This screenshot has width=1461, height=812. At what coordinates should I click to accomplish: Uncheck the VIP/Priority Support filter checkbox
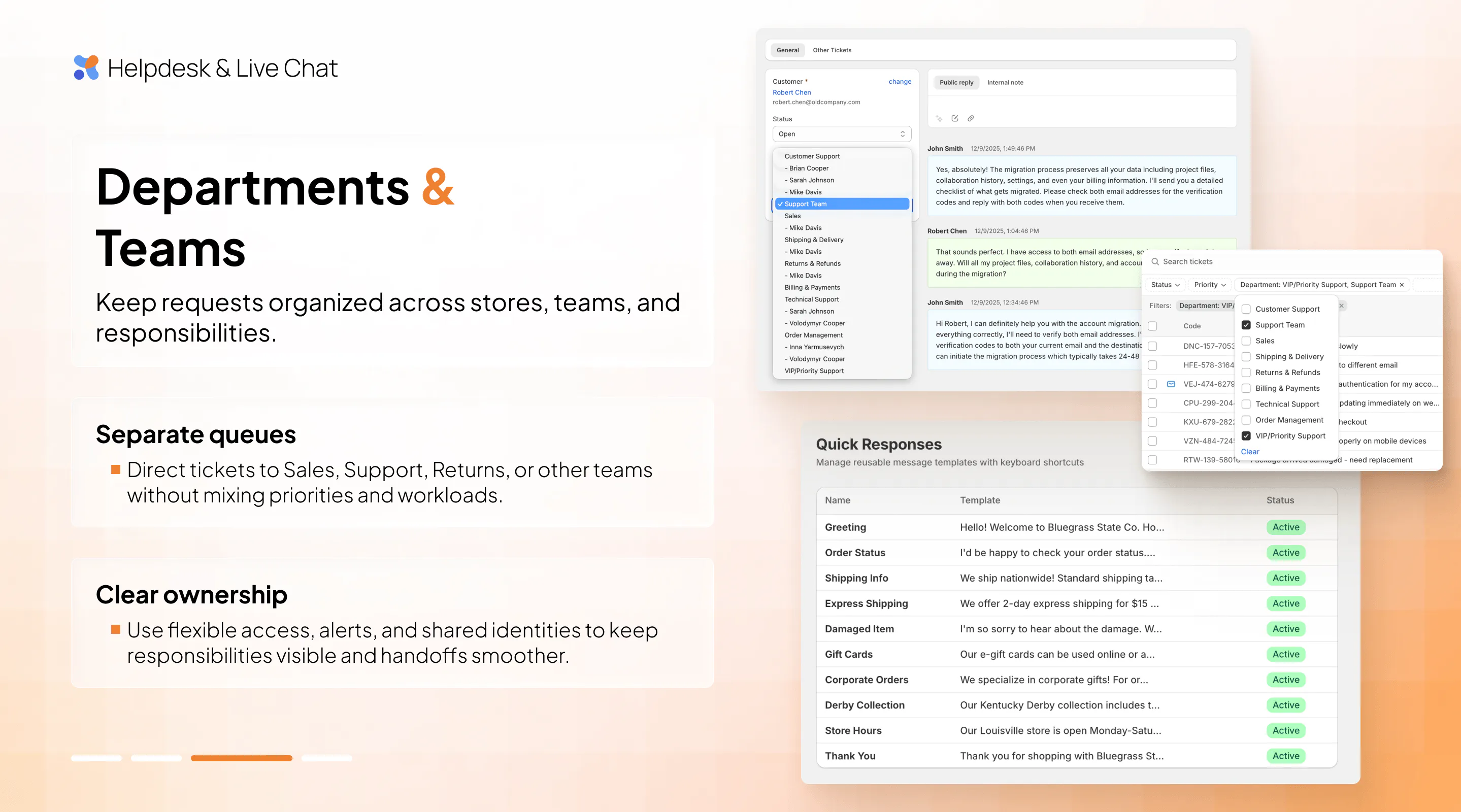coord(1246,436)
